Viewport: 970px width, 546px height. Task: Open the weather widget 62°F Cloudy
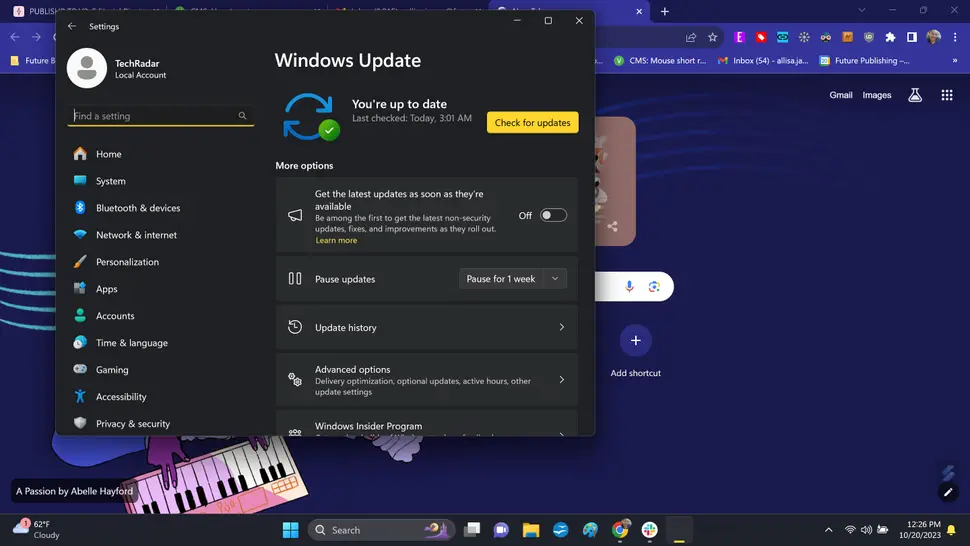[x=37, y=529]
